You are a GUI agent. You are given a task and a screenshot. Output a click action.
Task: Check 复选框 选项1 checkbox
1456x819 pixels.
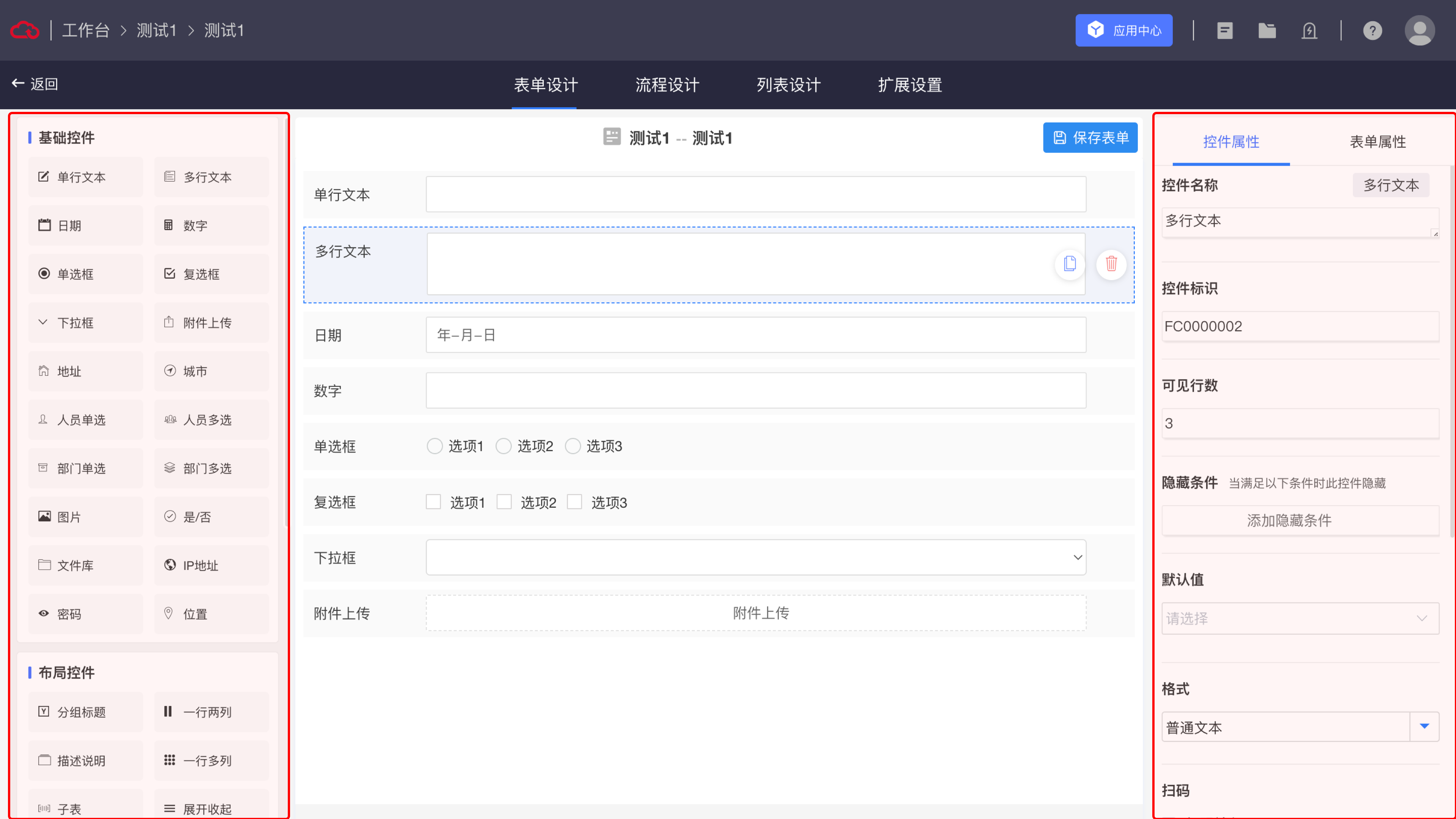(433, 502)
